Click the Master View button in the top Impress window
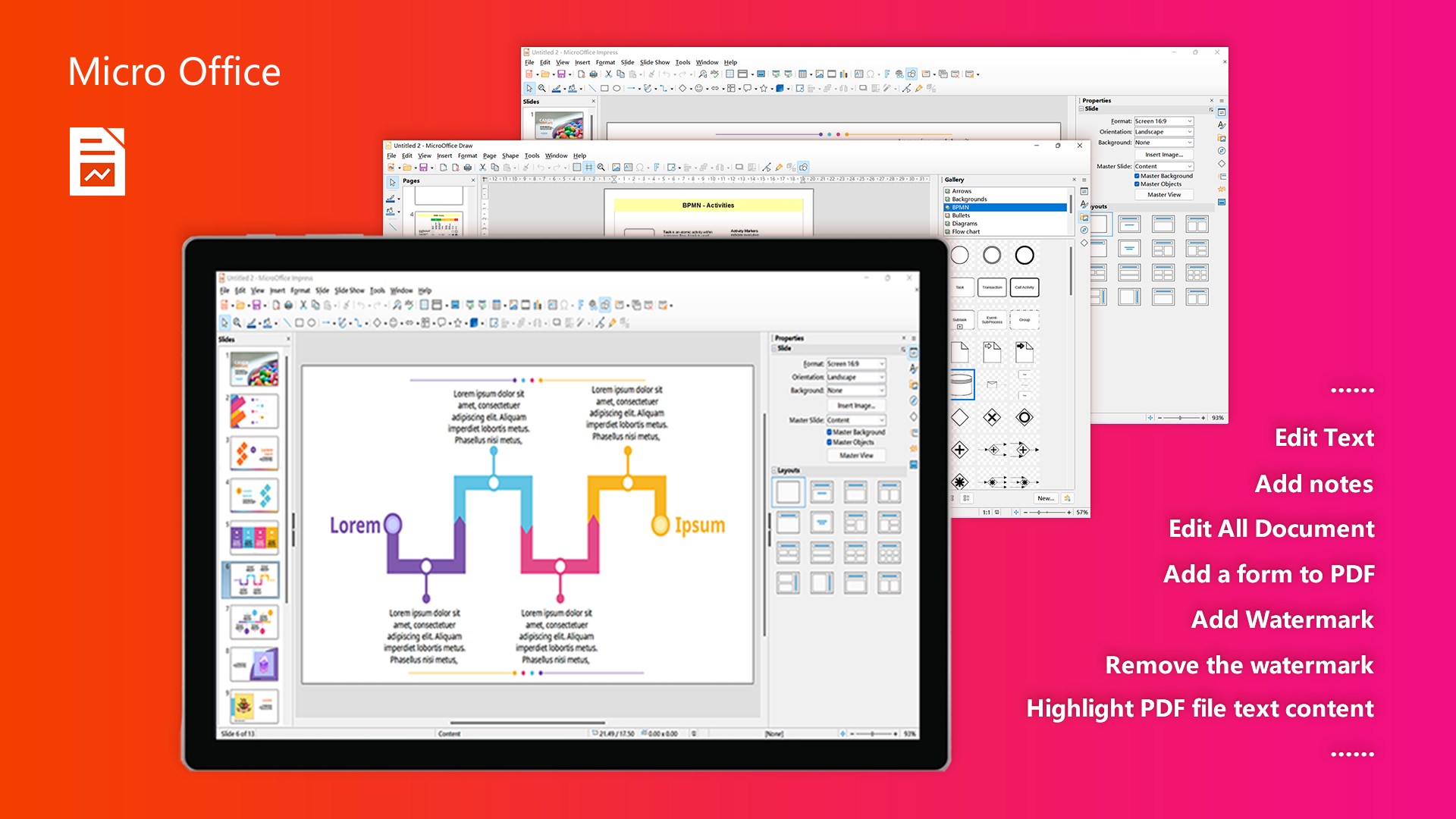This screenshot has width=1456, height=819. pos(1163,195)
